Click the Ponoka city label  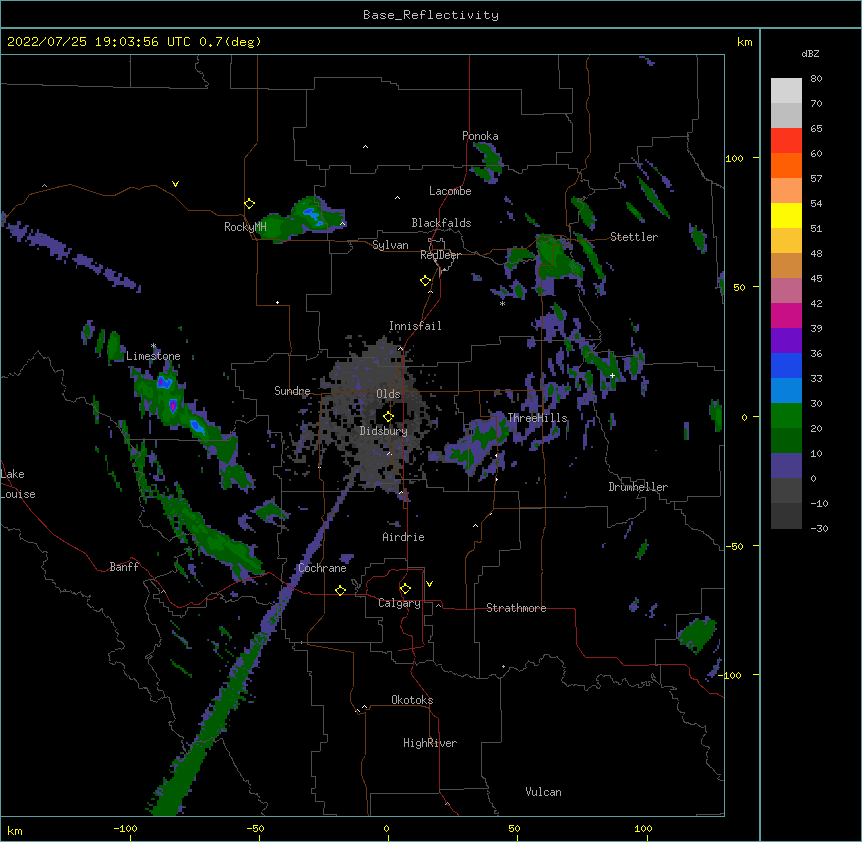click(x=480, y=136)
